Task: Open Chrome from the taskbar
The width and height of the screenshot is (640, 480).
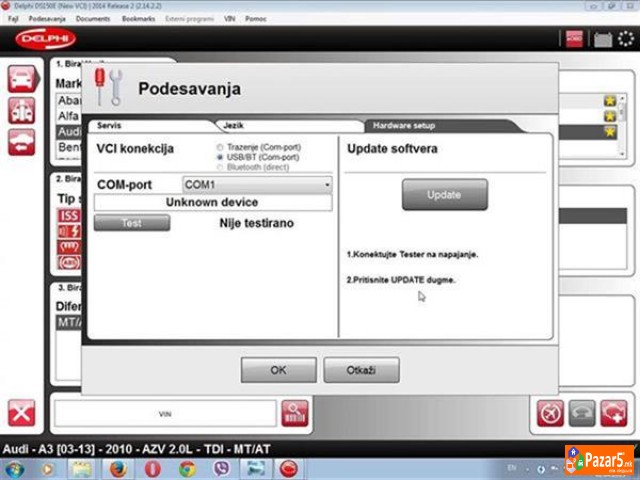Action: pyautogui.click(x=187, y=469)
